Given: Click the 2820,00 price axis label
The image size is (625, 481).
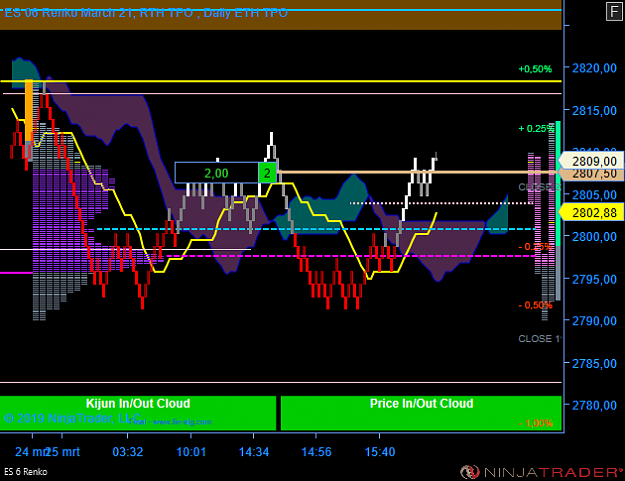Looking at the screenshot, I should coord(594,68).
